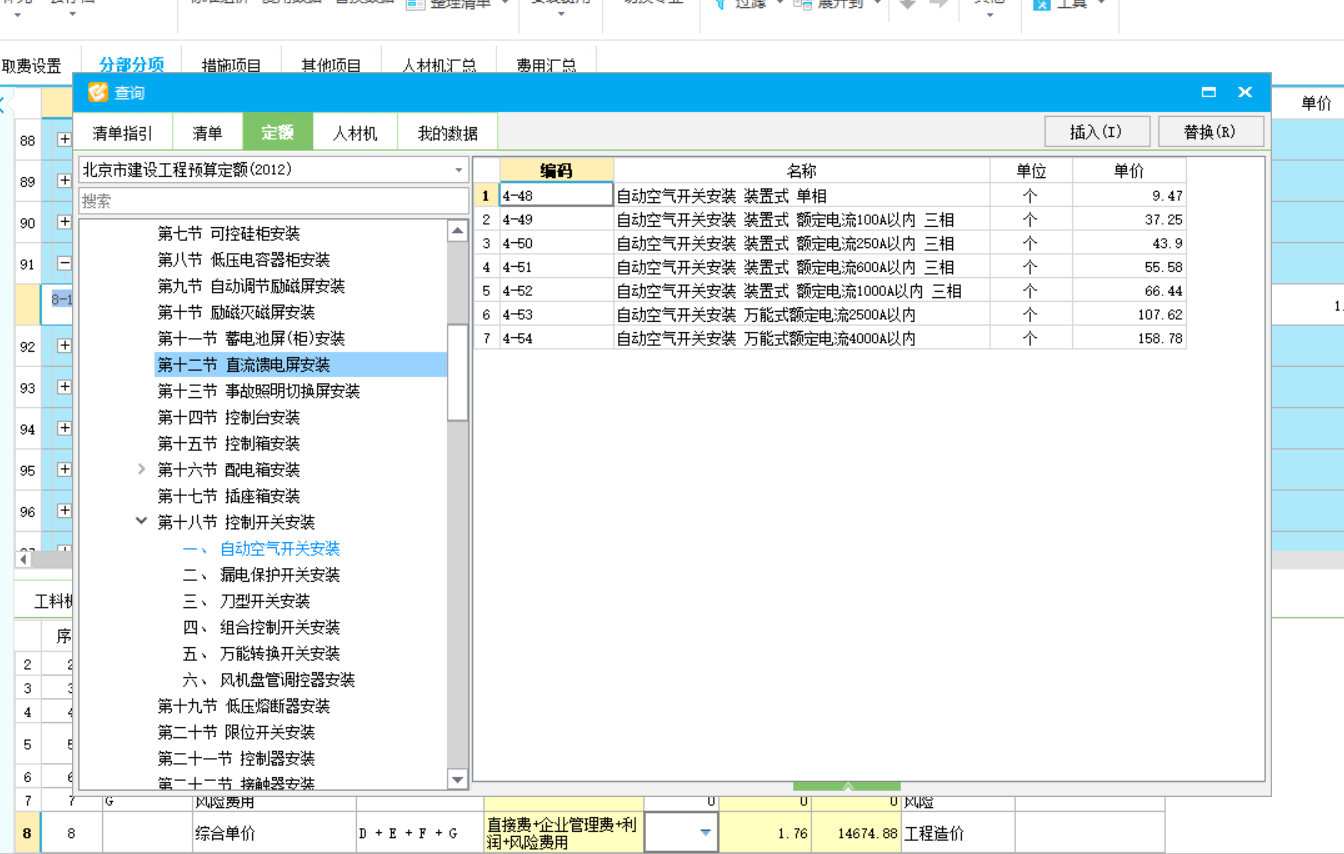This screenshot has width=1344, height=854.
Task: Select 第十五节 控制箱安装
Action: coord(229,443)
